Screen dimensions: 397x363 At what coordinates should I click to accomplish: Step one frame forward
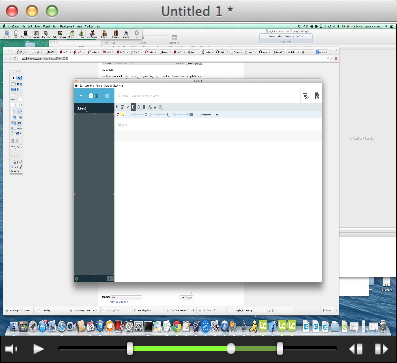click(x=381, y=349)
